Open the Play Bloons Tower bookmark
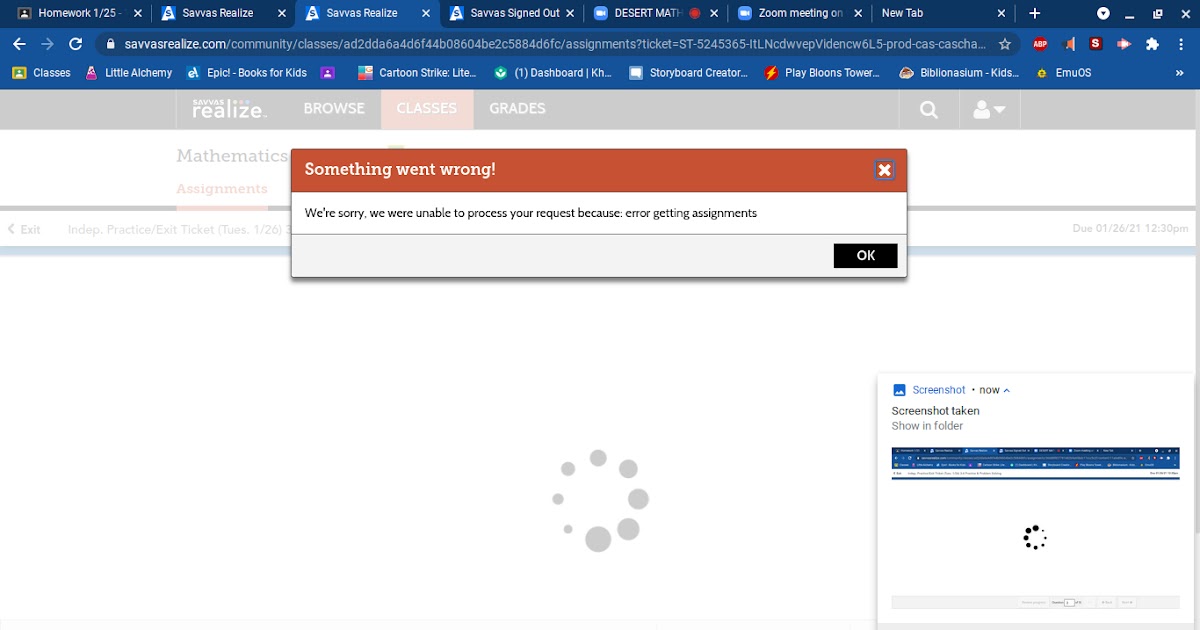Image resolution: width=1200 pixels, height=630 pixels. click(822, 73)
